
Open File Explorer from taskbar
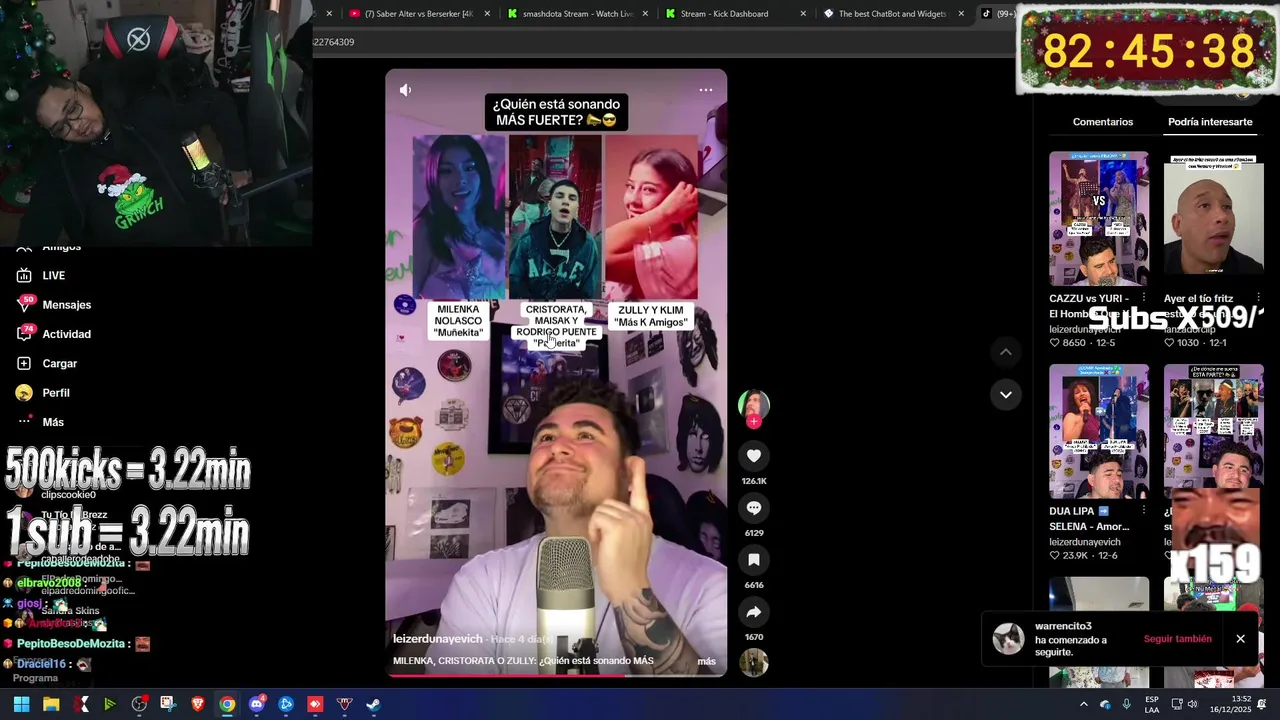tap(51, 704)
